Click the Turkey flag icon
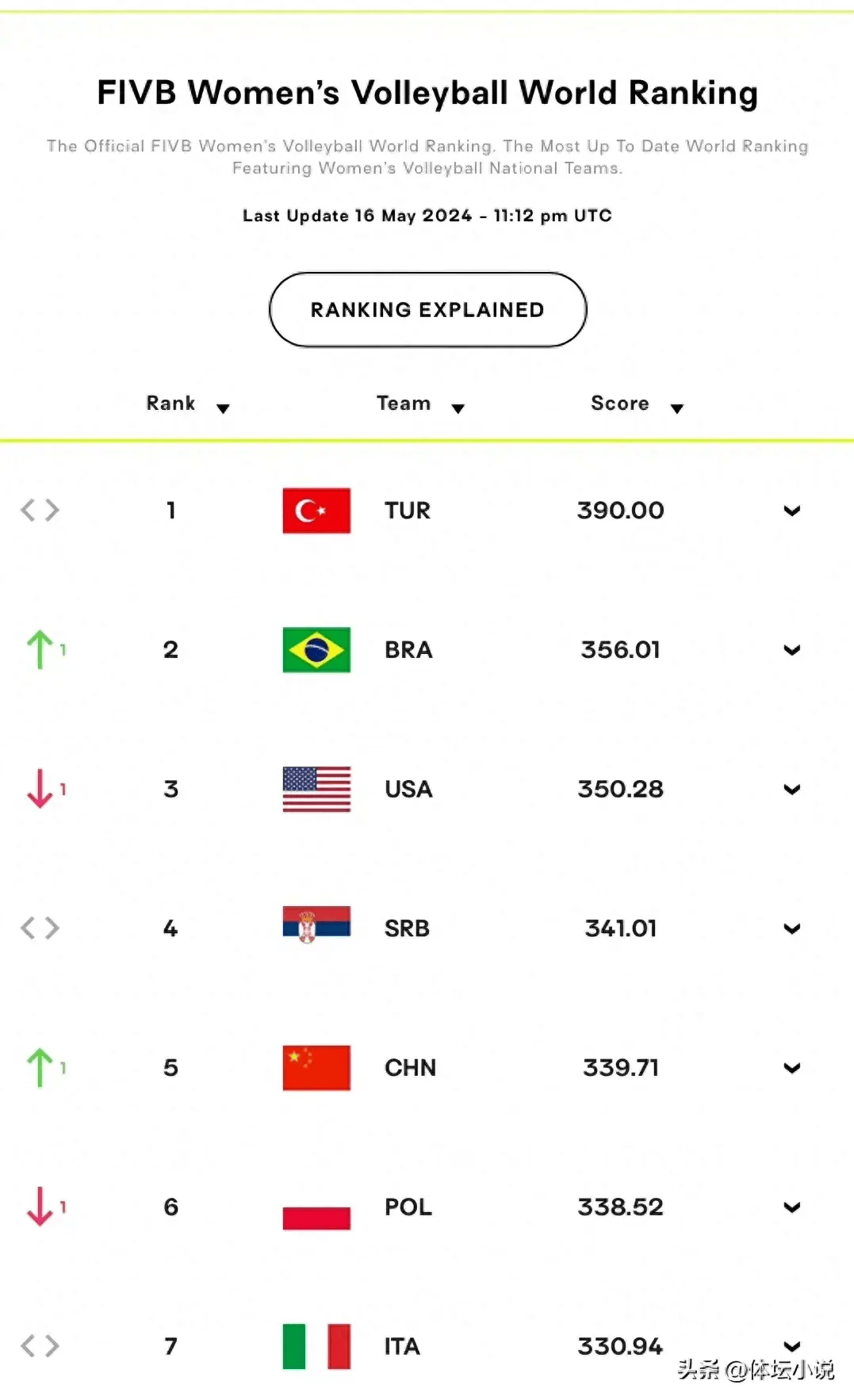854x1400 pixels. pyautogui.click(x=316, y=511)
